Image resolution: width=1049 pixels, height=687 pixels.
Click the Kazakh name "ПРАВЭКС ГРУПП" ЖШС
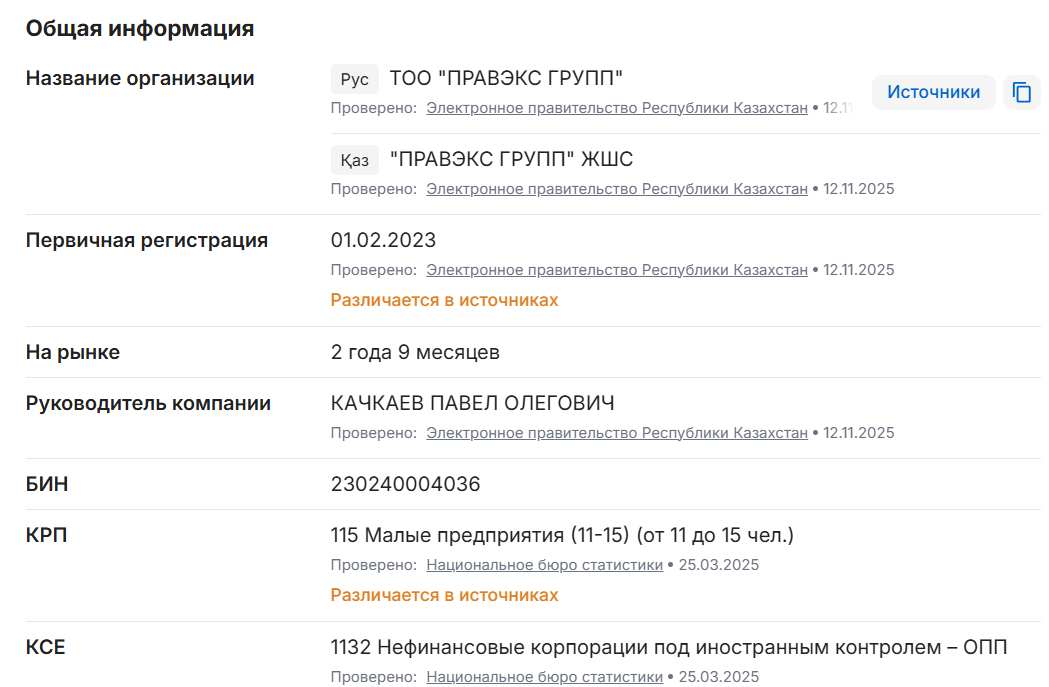(x=511, y=160)
